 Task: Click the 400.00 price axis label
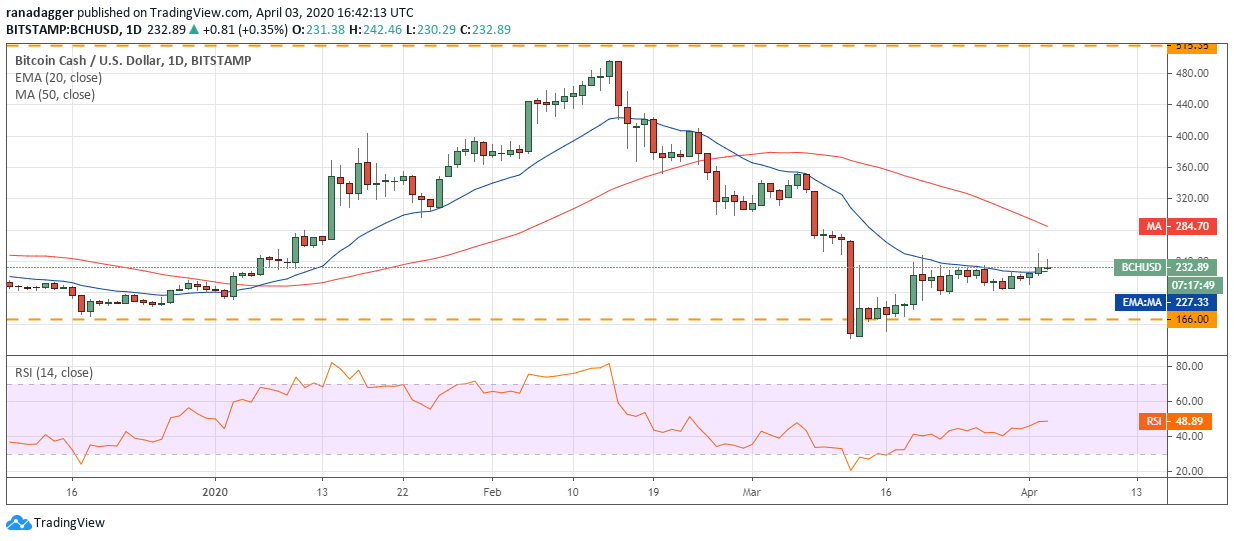point(1193,136)
